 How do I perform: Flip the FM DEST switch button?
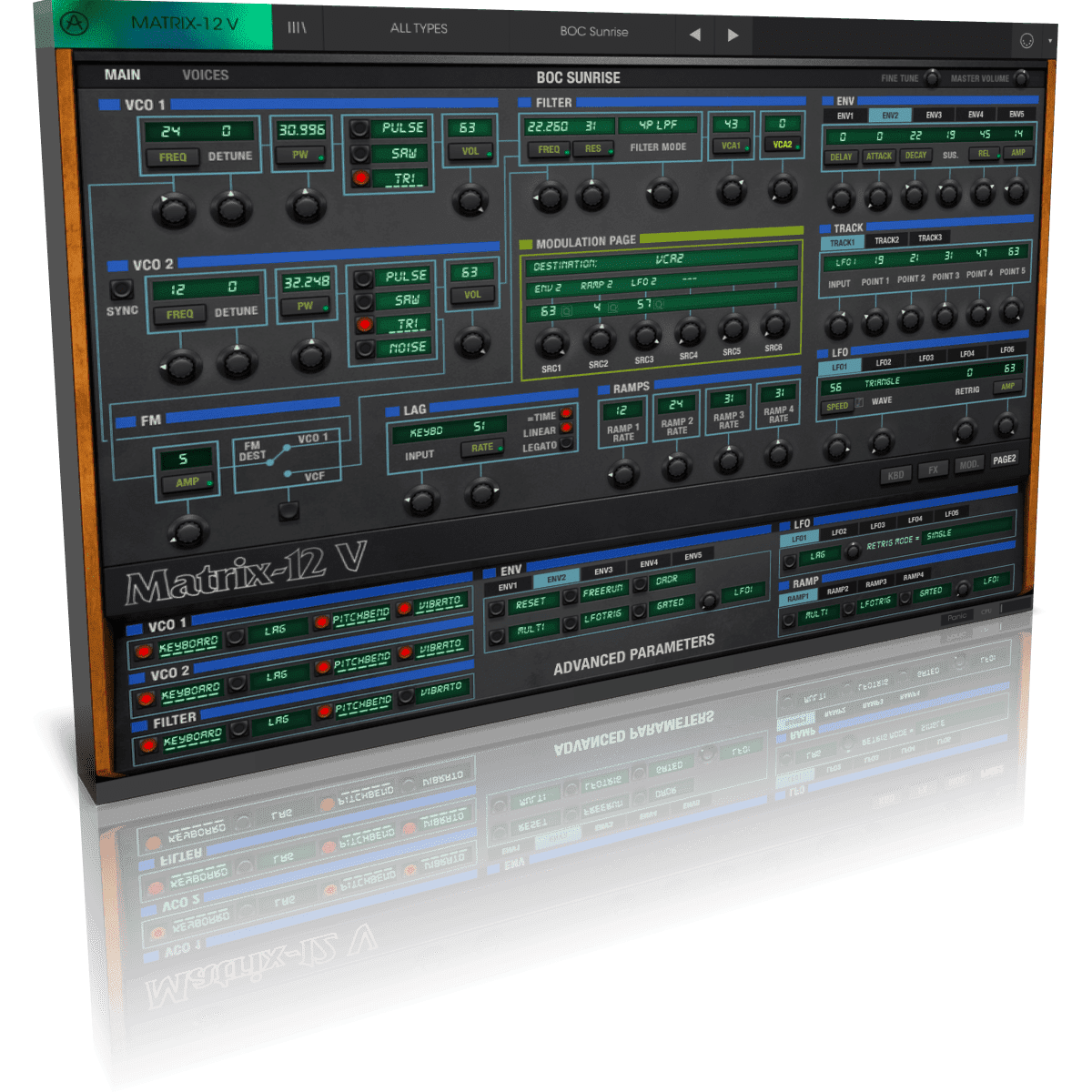click(288, 511)
